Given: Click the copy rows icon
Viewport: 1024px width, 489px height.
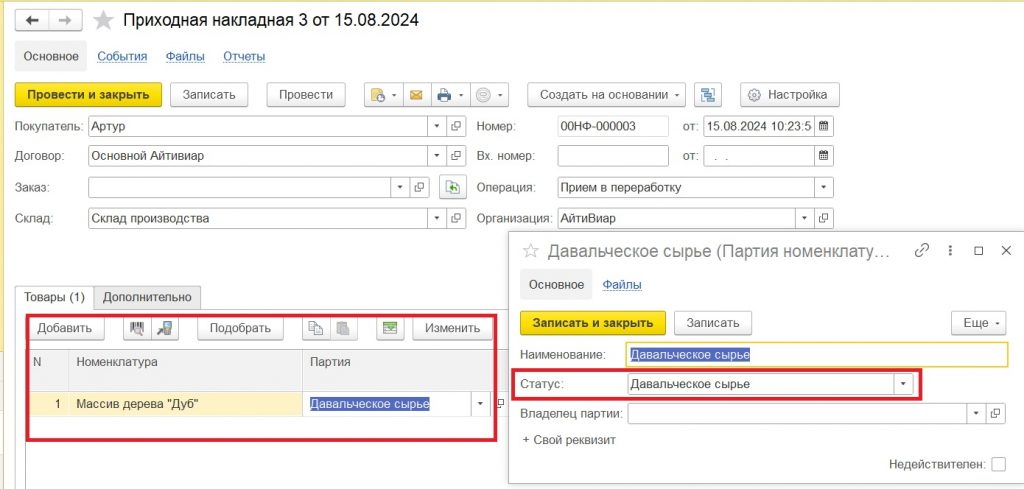Looking at the screenshot, I should (x=315, y=328).
